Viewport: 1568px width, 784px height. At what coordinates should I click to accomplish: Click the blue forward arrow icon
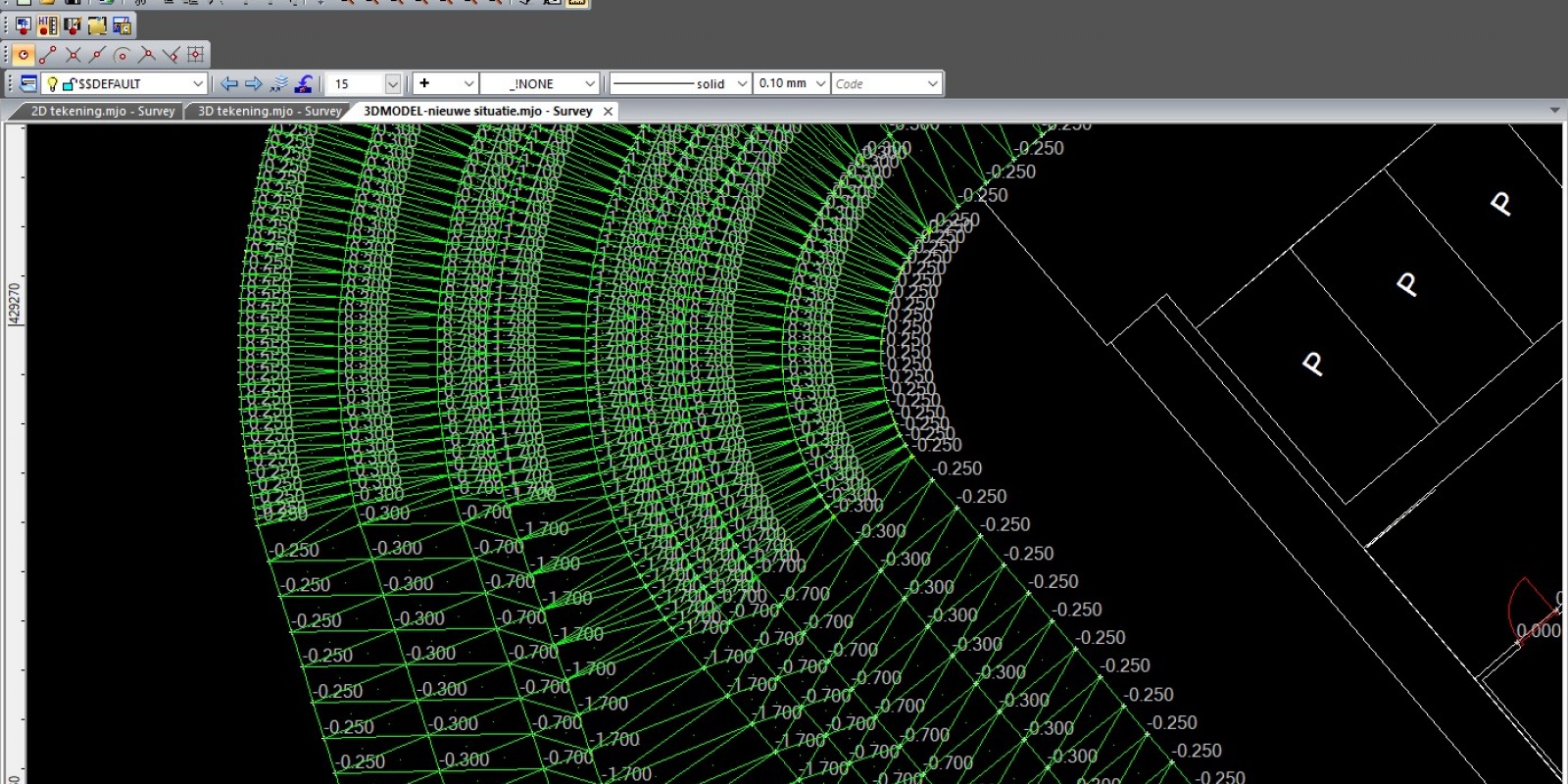(254, 84)
